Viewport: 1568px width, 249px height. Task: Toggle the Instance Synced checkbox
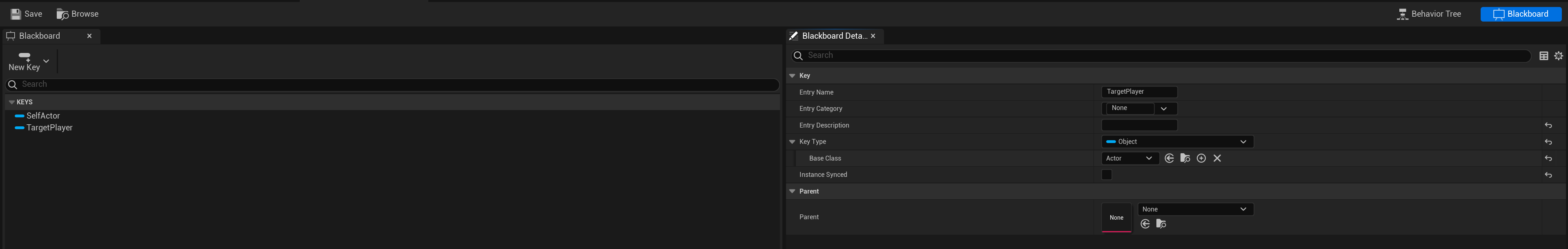point(1107,175)
